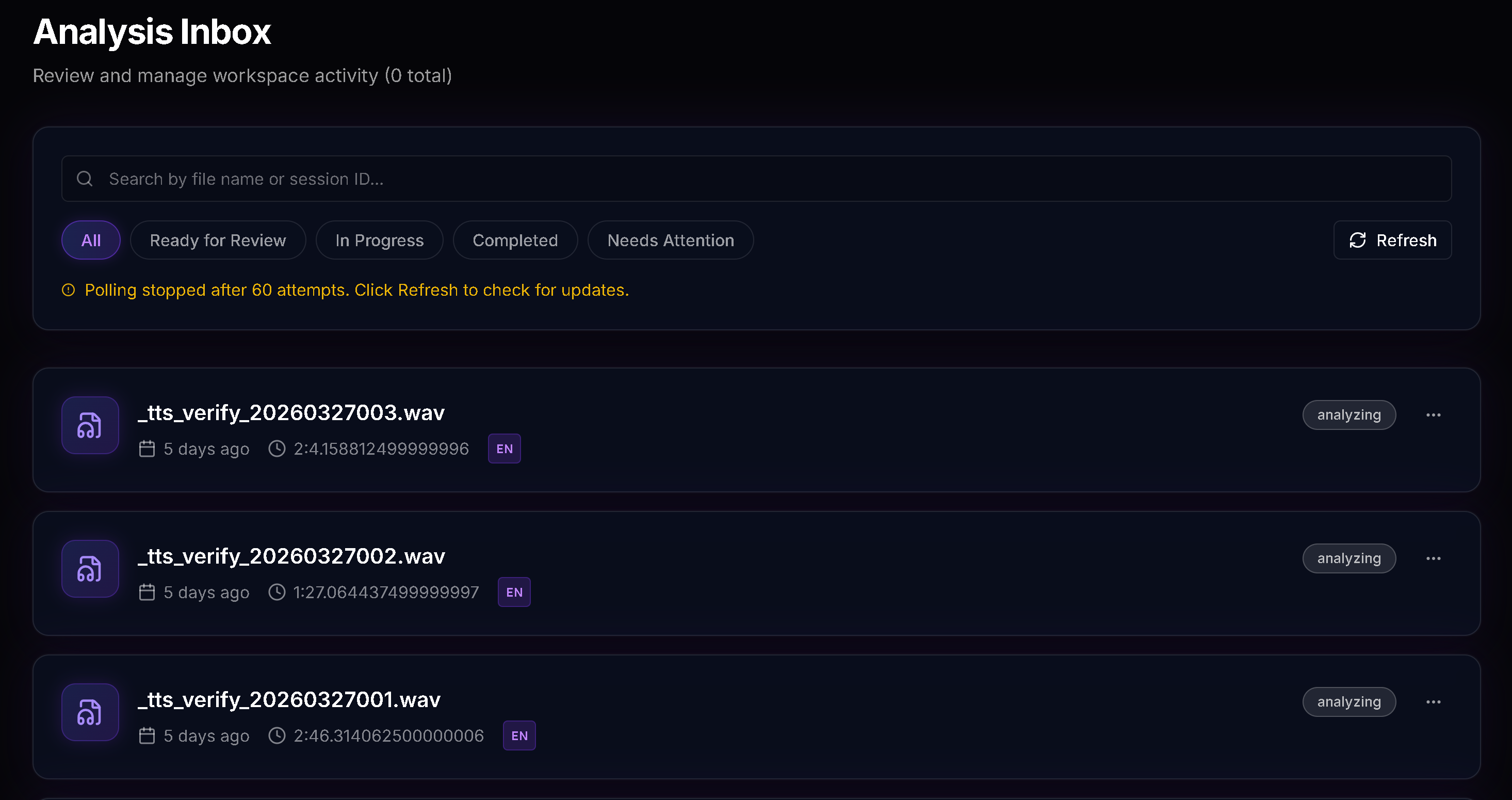Click the search input field

[x=469, y=179]
